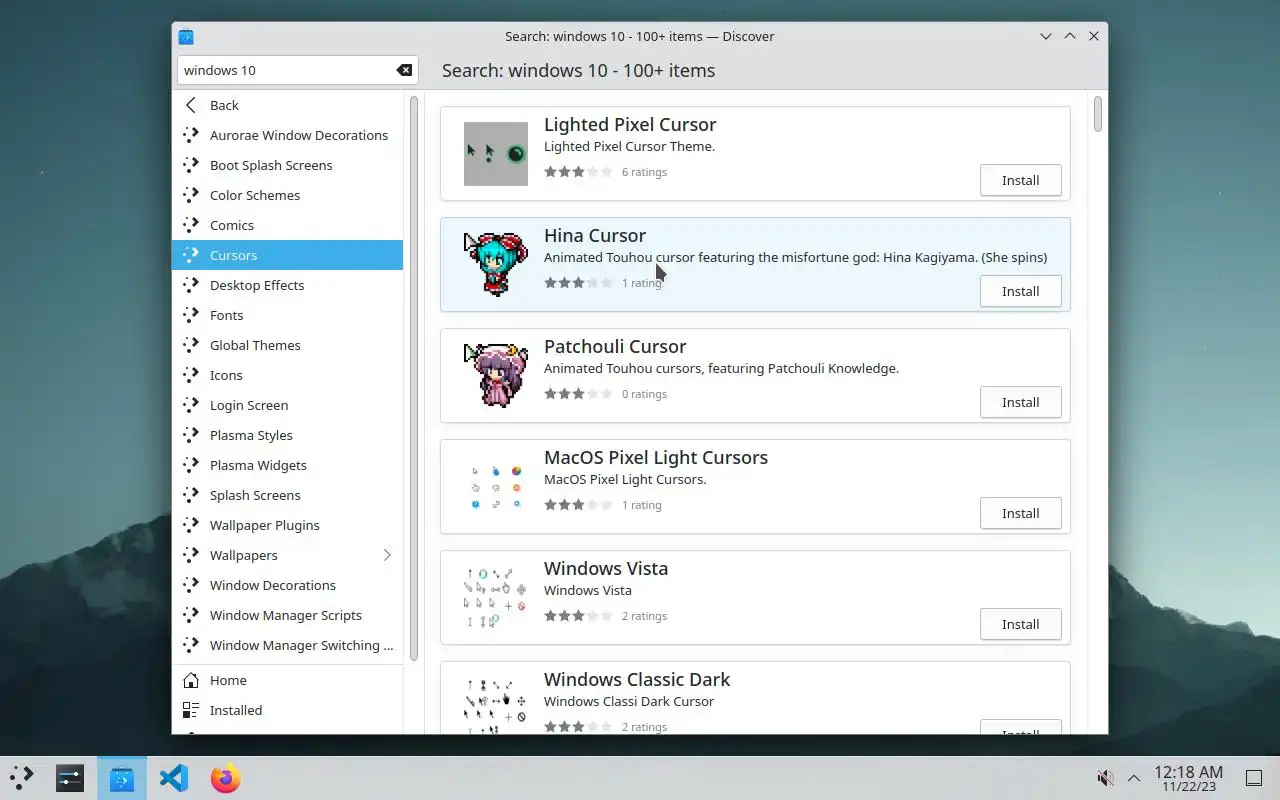This screenshot has width=1280, height=800.
Task: Open Aurorae Window Decorations category
Action: pyautogui.click(x=287, y=135)
